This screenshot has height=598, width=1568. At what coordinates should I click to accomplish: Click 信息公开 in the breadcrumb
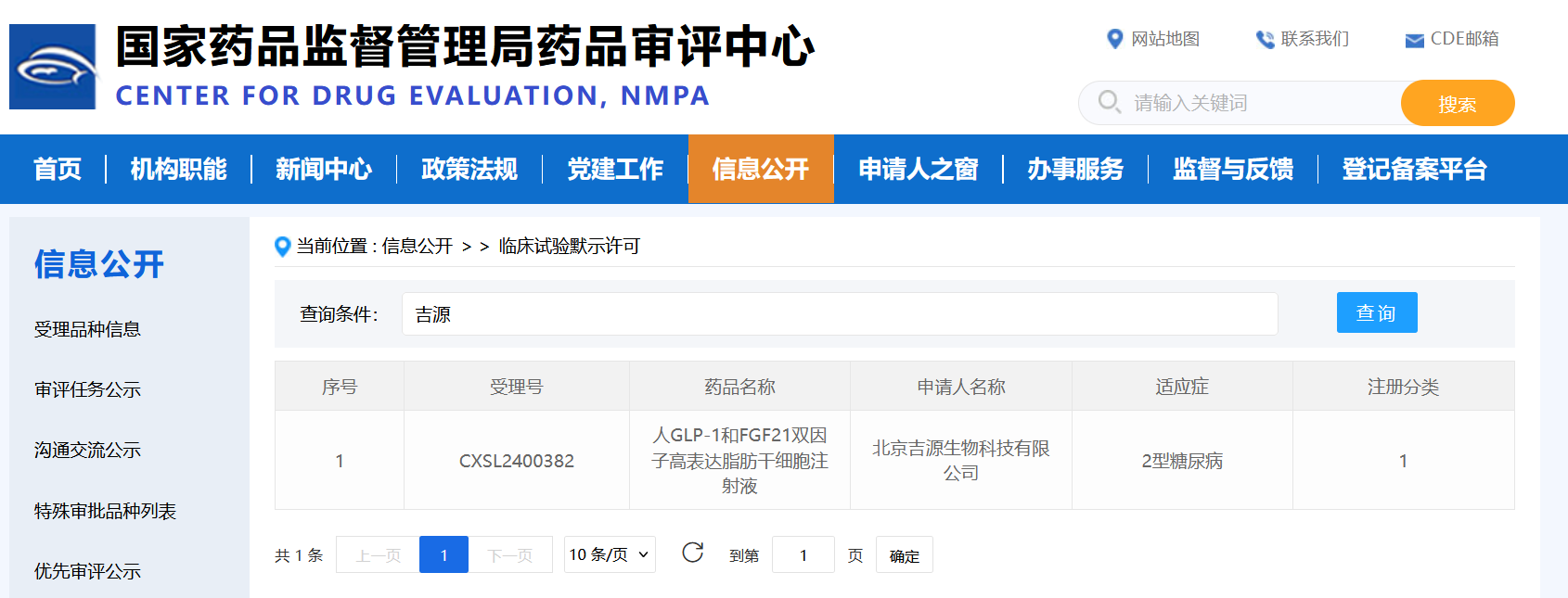coord(417,246)
